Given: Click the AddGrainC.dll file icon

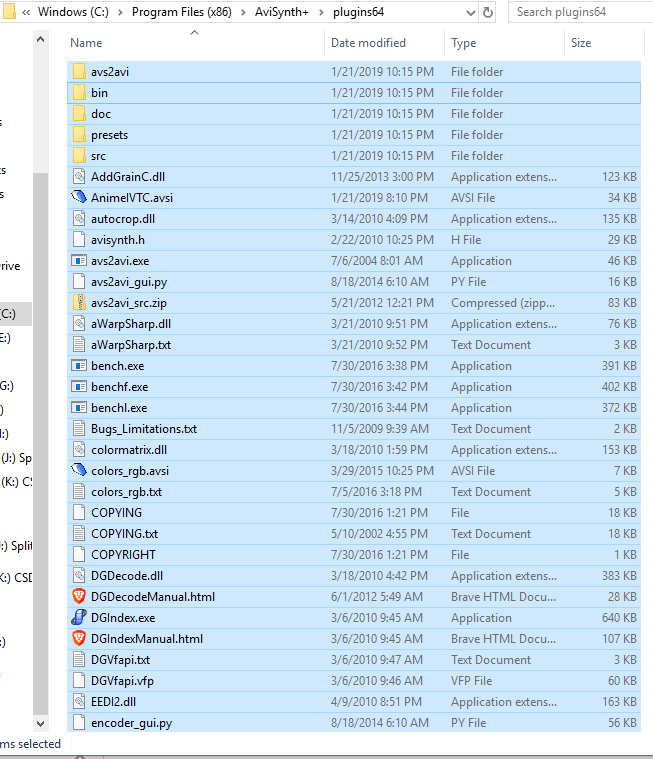Looking at the screenshot, I should pyautogui.click(x=79, y=177).
